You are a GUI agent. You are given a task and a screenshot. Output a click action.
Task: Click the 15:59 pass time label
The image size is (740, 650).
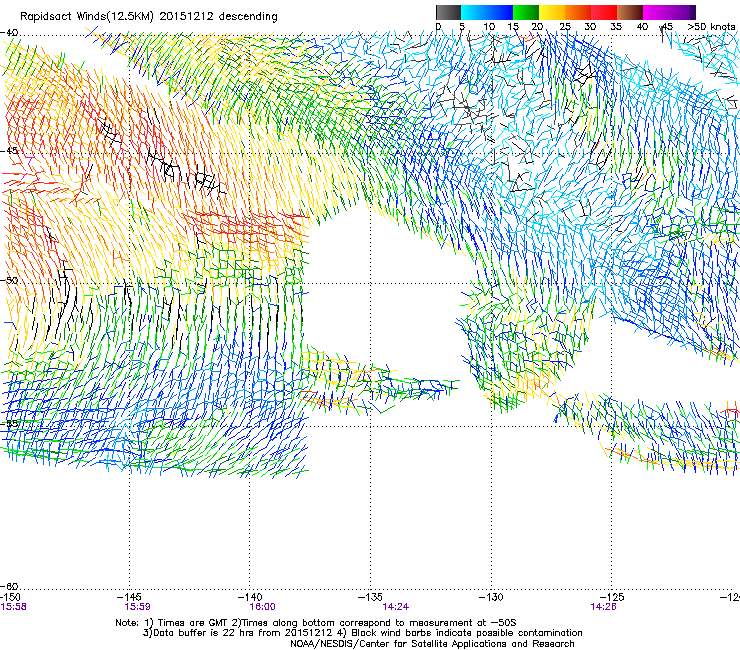click(137, 607)
